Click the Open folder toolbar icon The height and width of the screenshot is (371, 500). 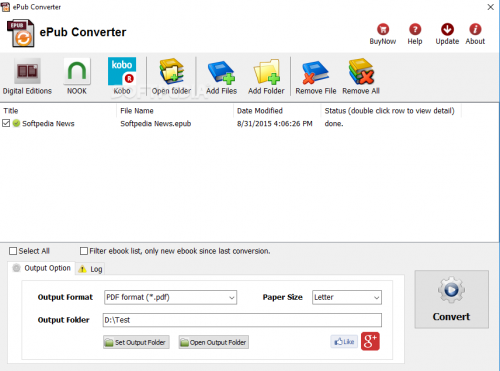[x=172, y=71]
